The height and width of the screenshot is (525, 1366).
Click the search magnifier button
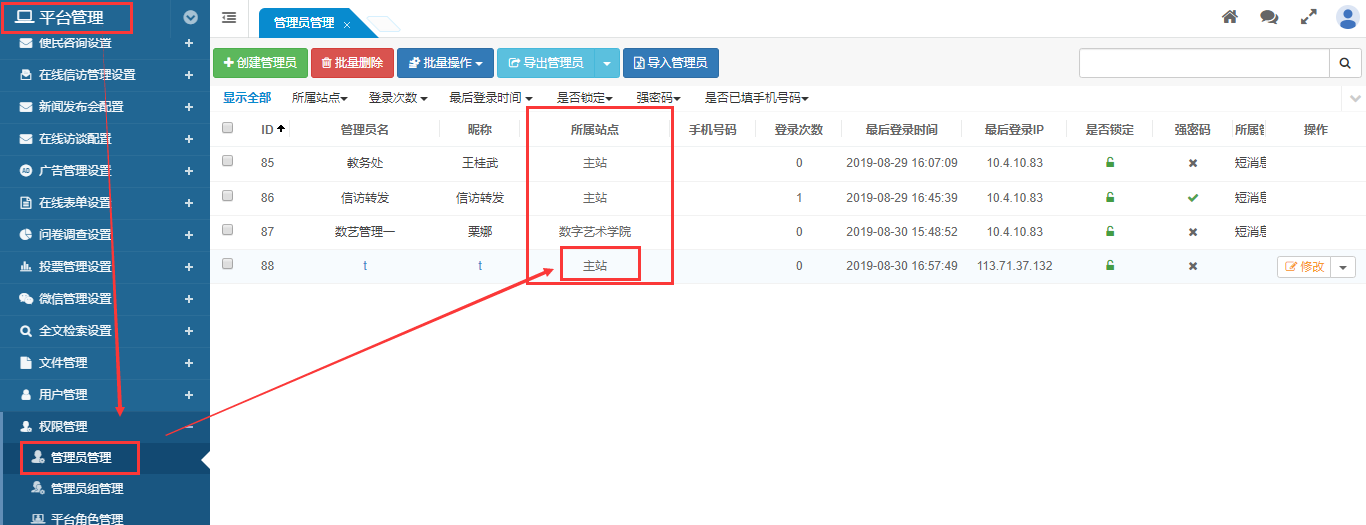tap(1345, 63)
